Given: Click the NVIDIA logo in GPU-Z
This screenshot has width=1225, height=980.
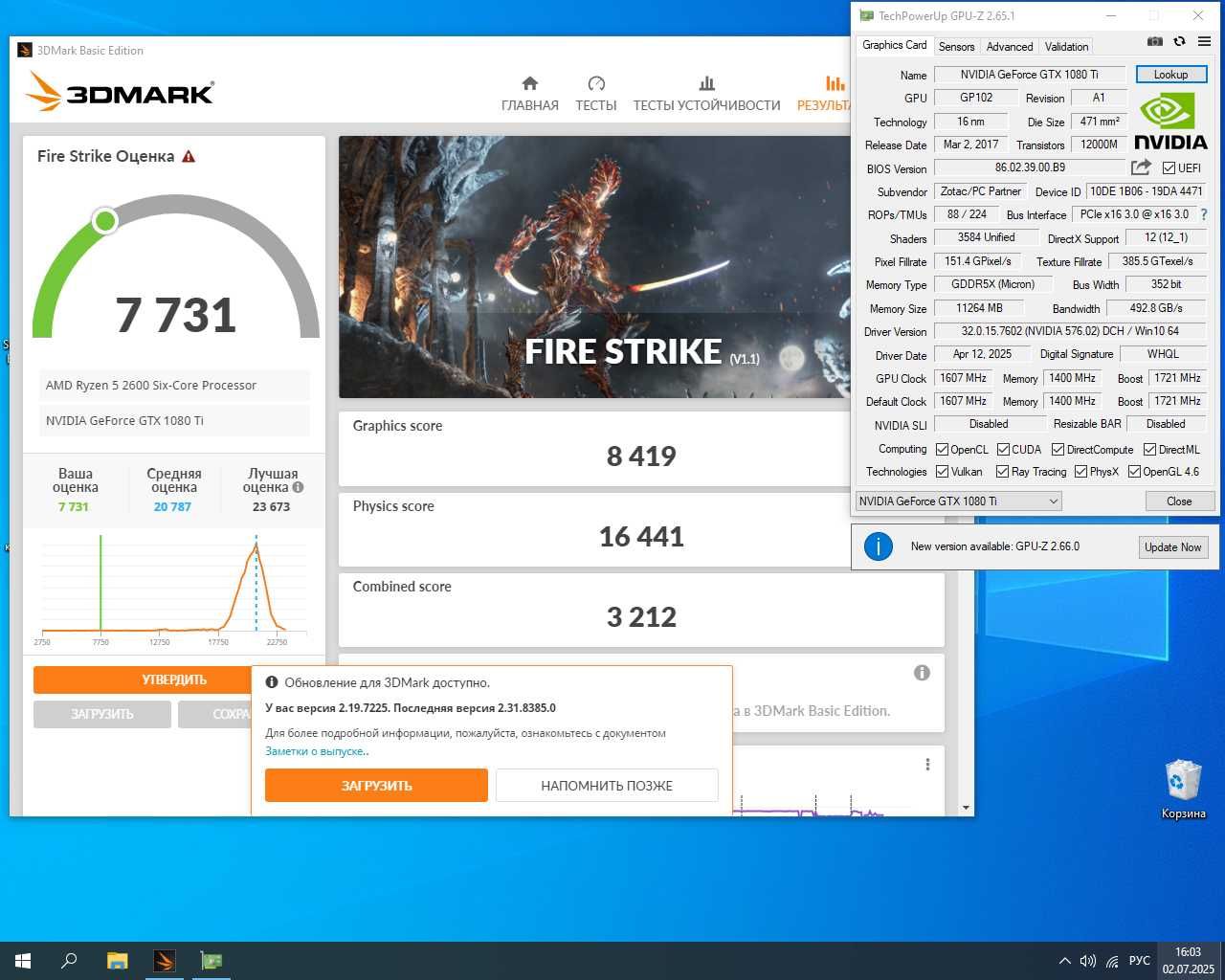Looking at the screenshot, I should click(x=1170, y=121).
